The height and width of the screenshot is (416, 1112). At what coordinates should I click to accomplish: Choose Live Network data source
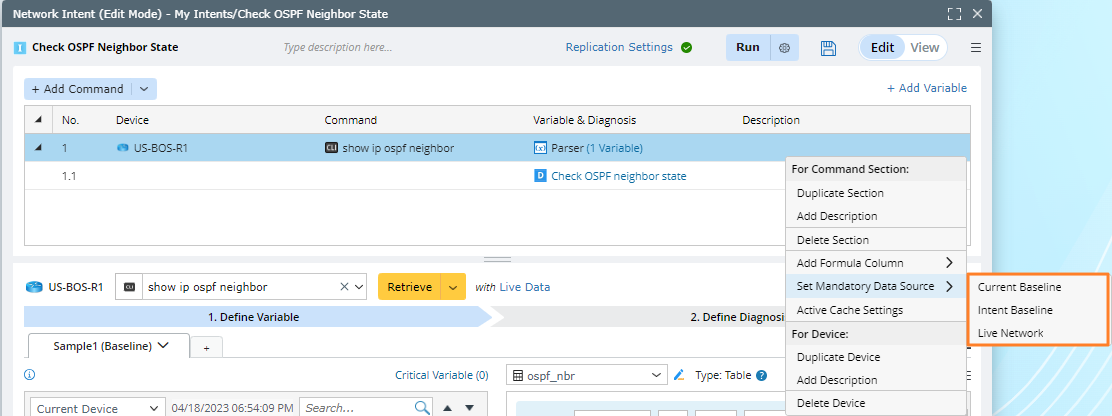tap(1010, 333)
